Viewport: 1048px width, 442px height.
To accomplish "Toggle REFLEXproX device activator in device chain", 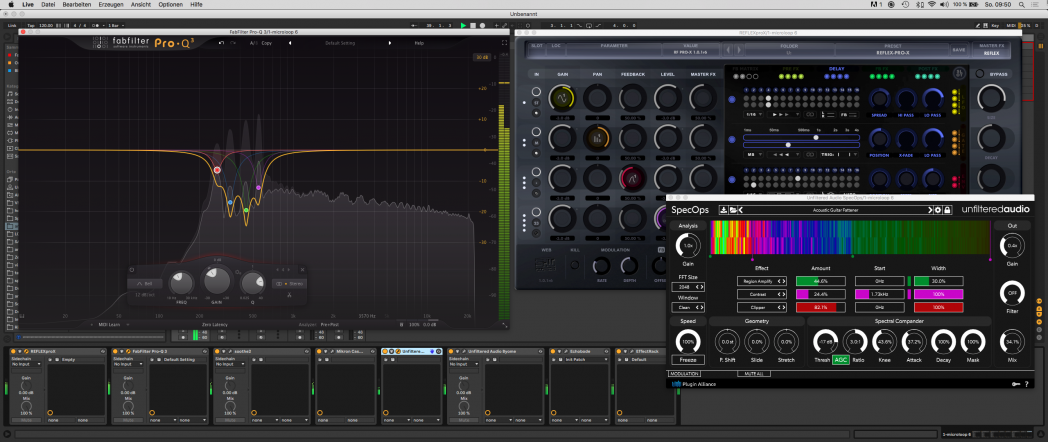I will 15,351.
